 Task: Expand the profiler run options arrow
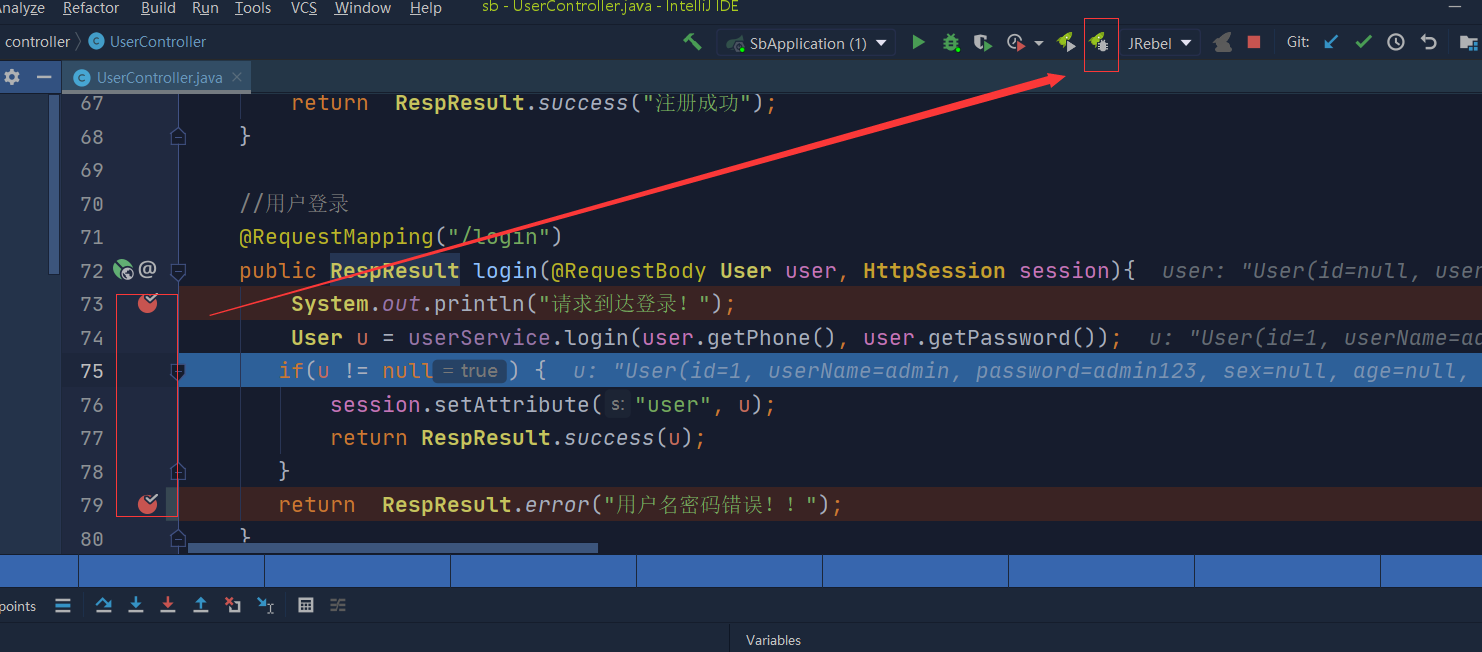(1039, 43)
